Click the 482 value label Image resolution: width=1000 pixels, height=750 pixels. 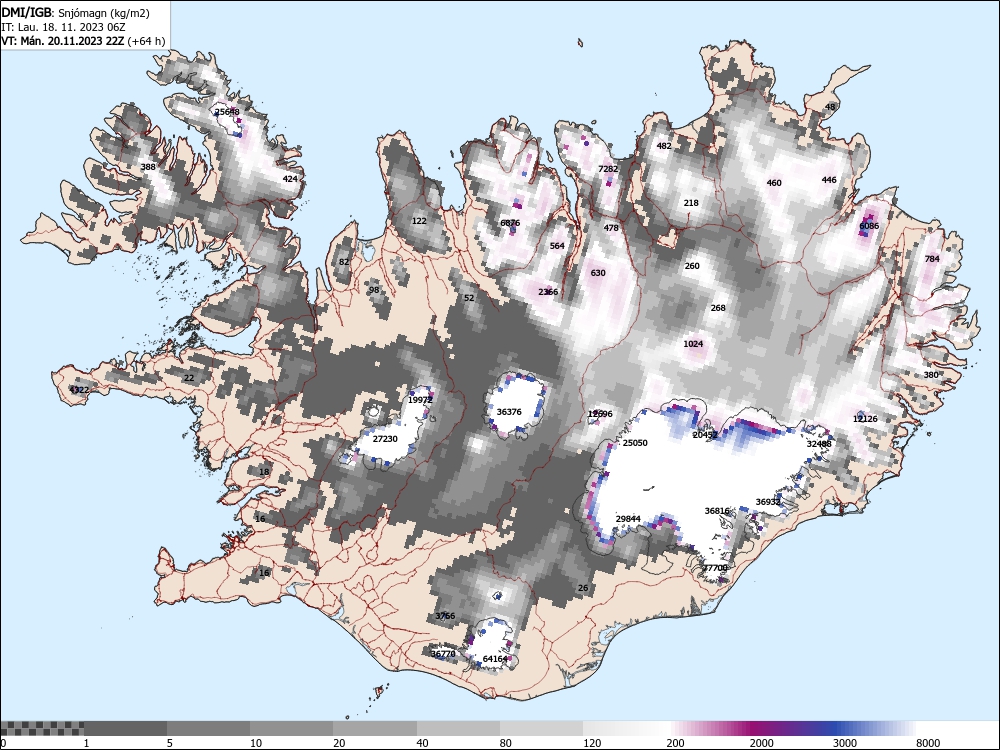(x=664, y=146)
